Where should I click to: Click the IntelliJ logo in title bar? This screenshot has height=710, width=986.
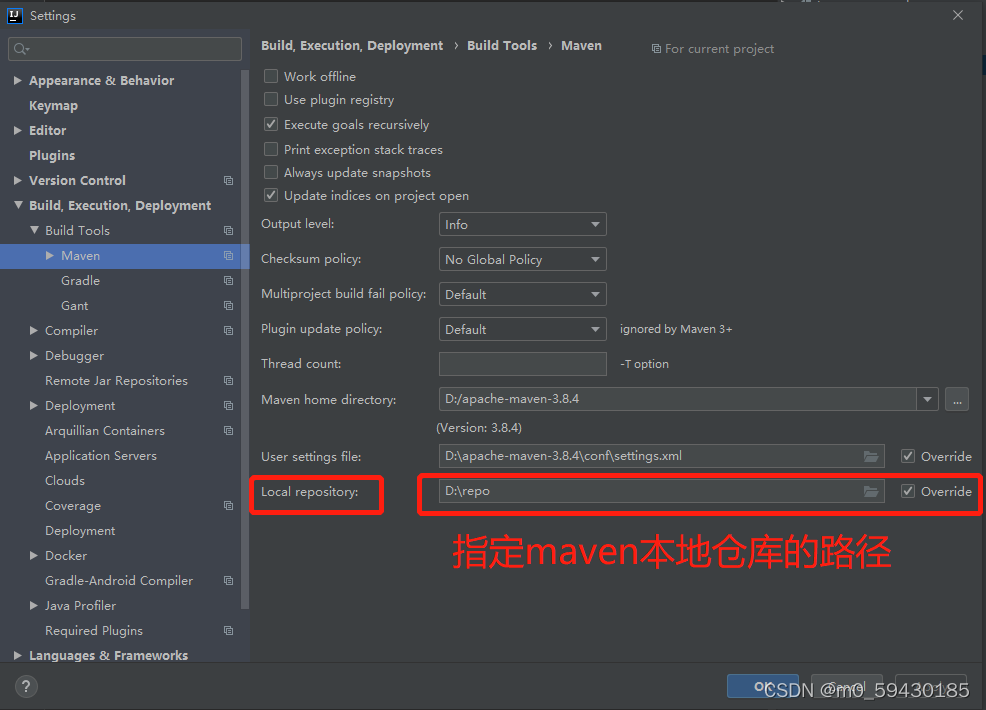tap(14, 16)
